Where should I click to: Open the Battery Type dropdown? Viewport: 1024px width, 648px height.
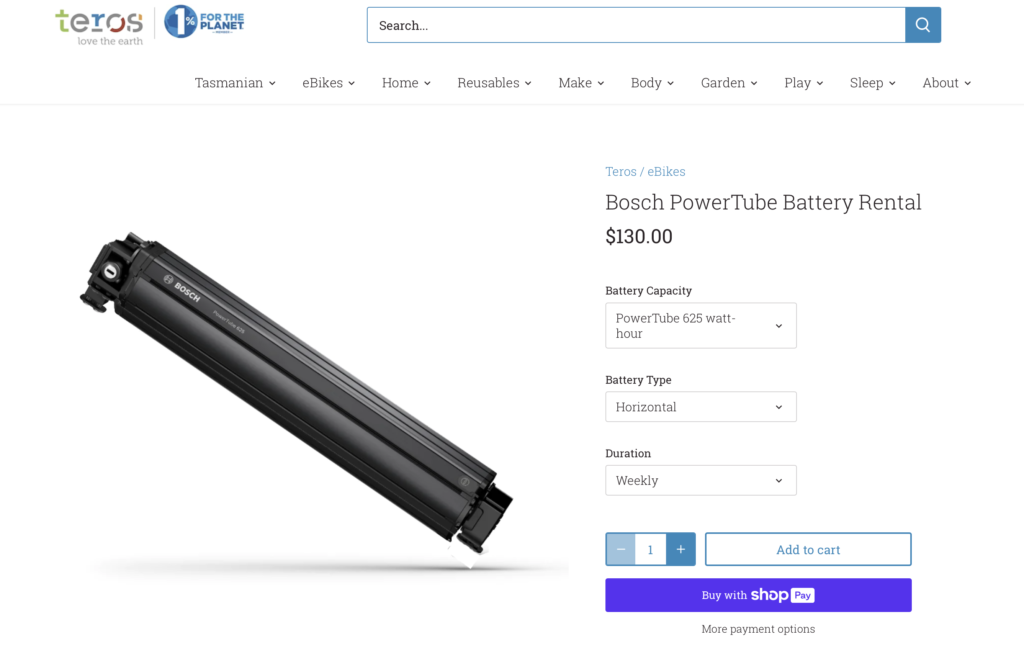point(701,407)
